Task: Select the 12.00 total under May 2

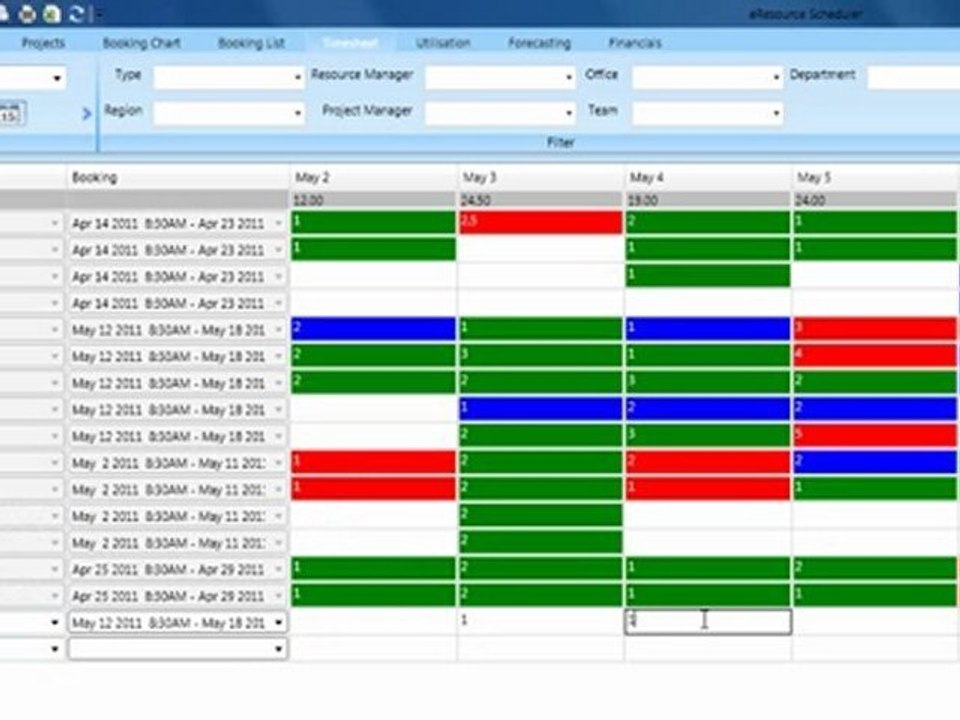Action: [x=373, y=200]
